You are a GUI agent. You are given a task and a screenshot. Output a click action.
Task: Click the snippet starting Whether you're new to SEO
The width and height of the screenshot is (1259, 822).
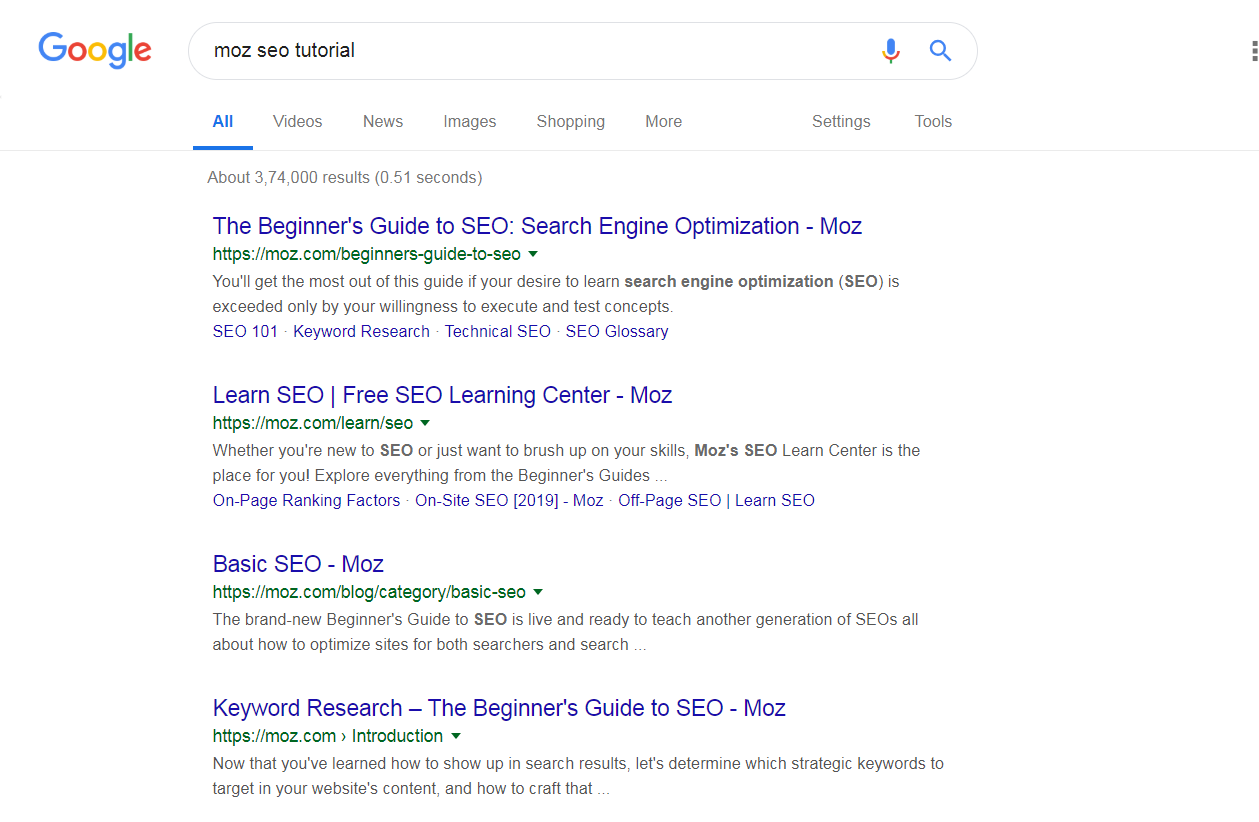coord(566,463)
